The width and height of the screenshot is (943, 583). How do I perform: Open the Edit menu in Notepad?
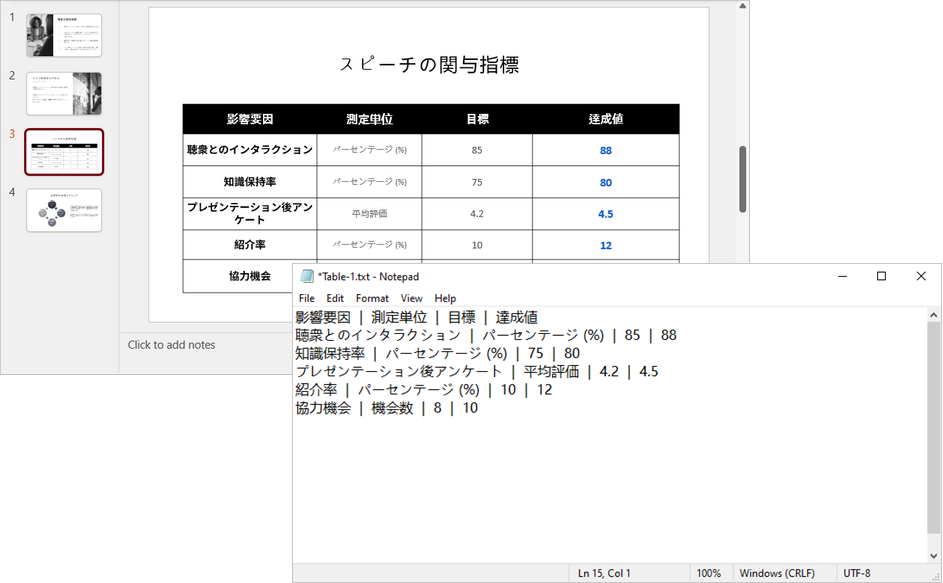pyautogui.click(x=335, y=298)
